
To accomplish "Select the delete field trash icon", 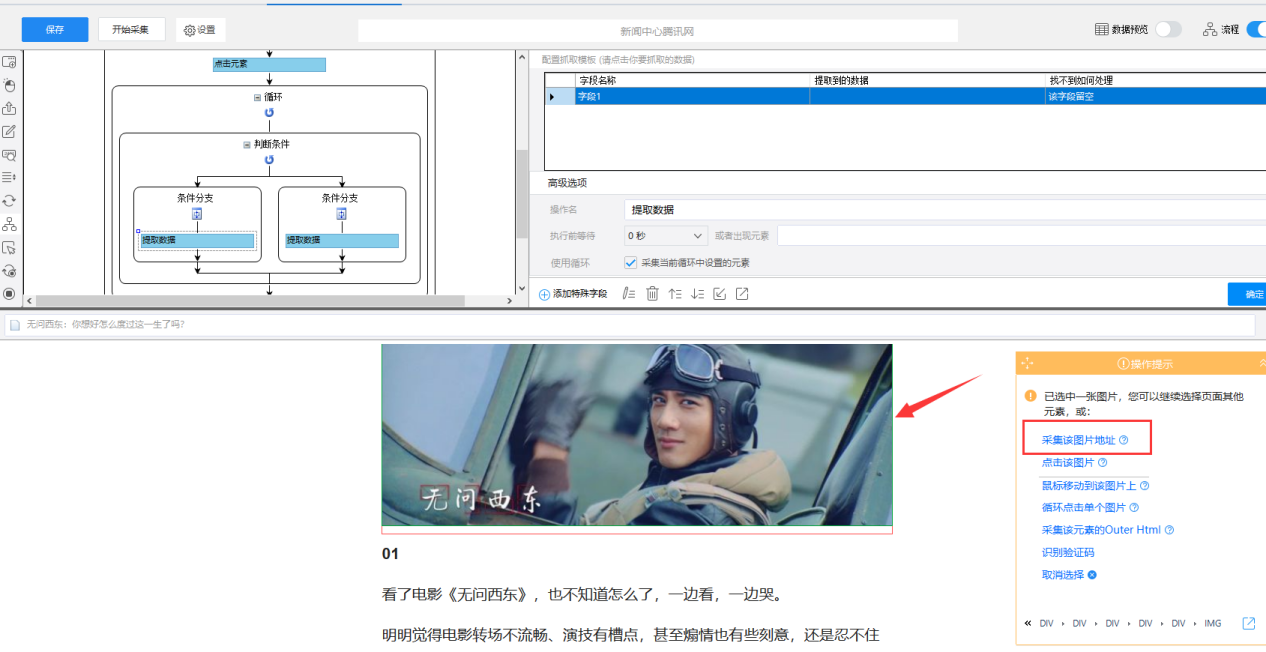I will coord(653,293).
